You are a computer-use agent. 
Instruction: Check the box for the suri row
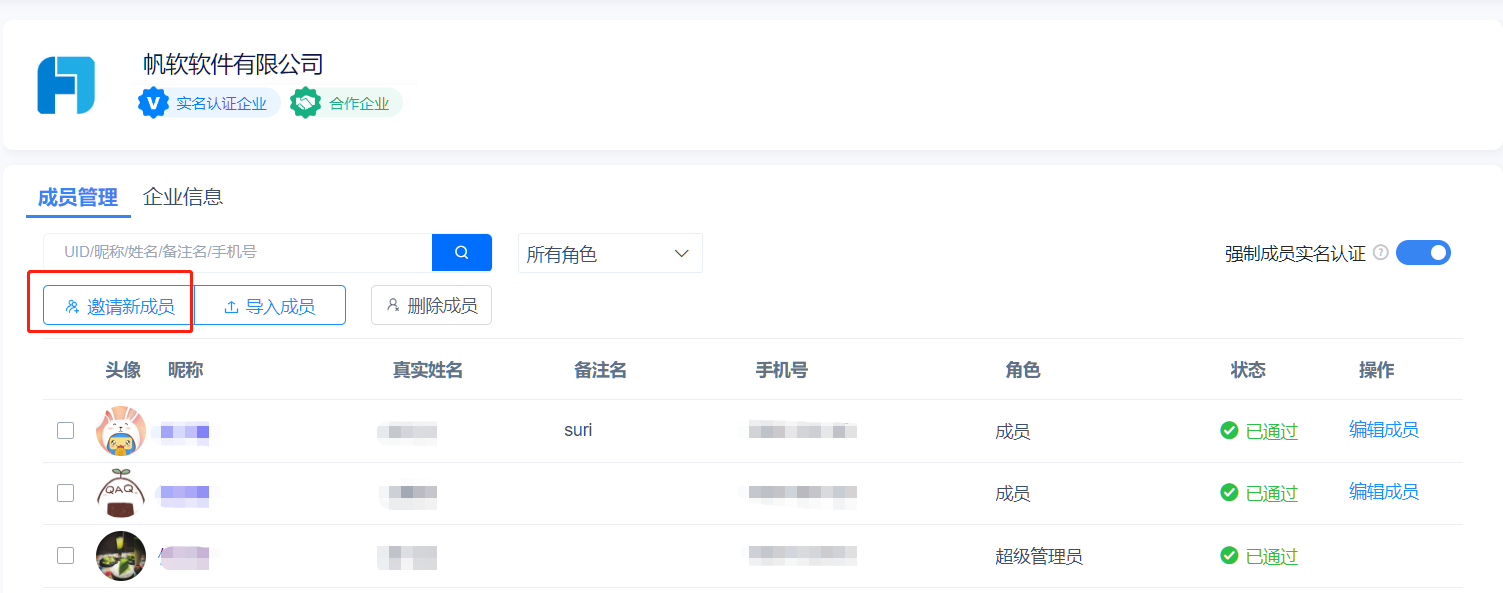[x=65, y=430]
